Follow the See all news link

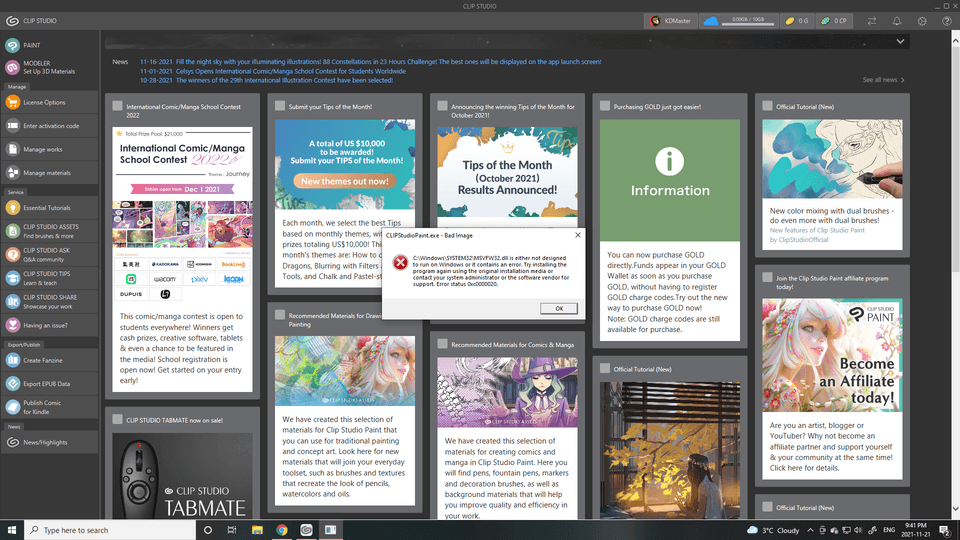(x=883, y=80)
